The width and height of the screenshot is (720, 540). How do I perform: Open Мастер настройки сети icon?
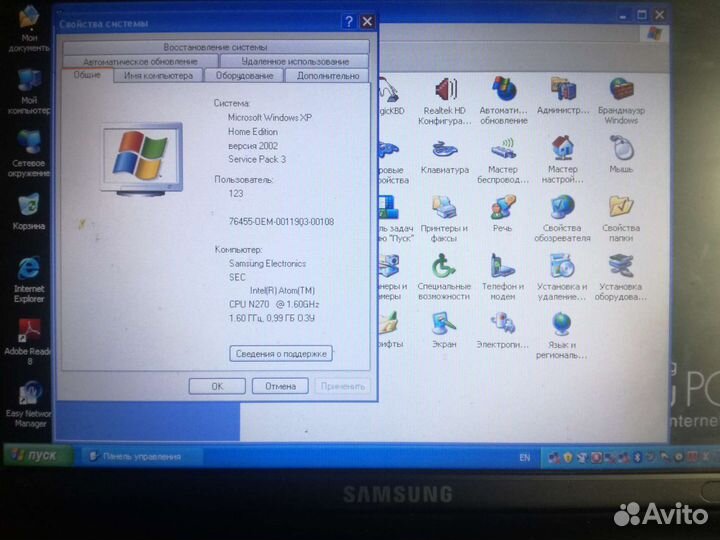click(562, 159)
